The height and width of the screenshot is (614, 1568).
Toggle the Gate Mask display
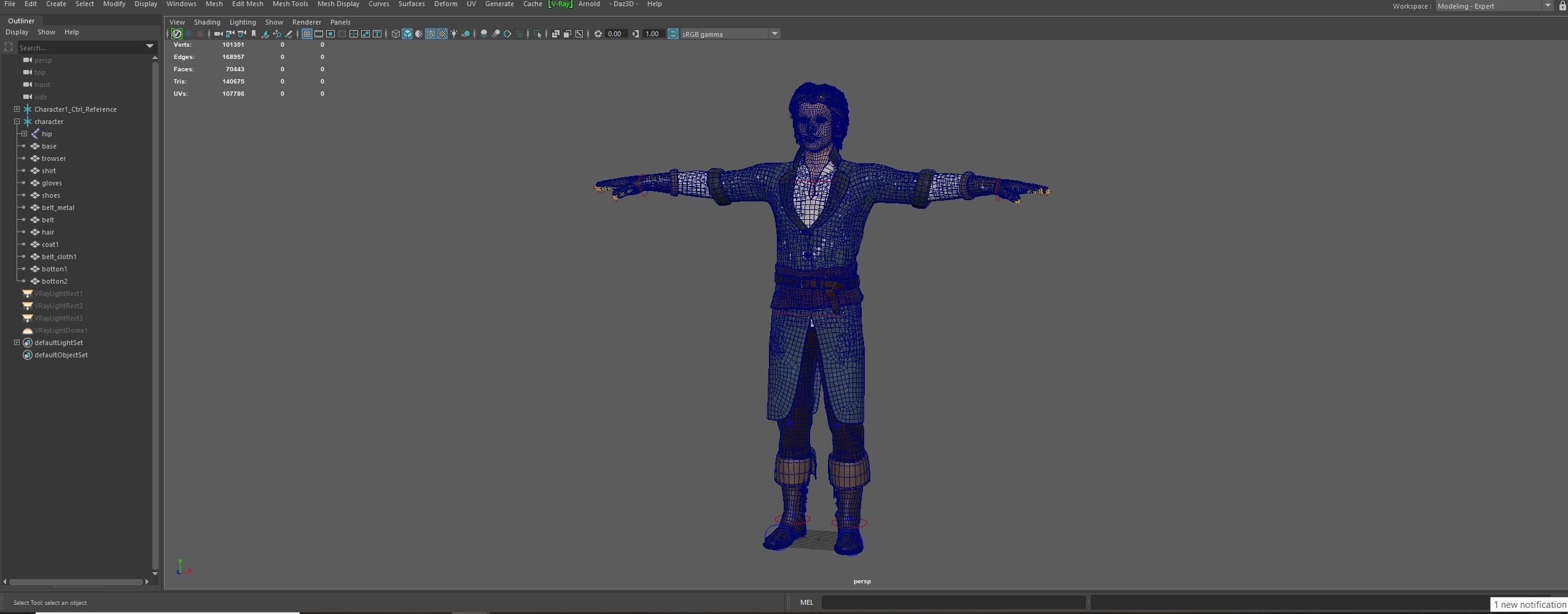point(341,34)
